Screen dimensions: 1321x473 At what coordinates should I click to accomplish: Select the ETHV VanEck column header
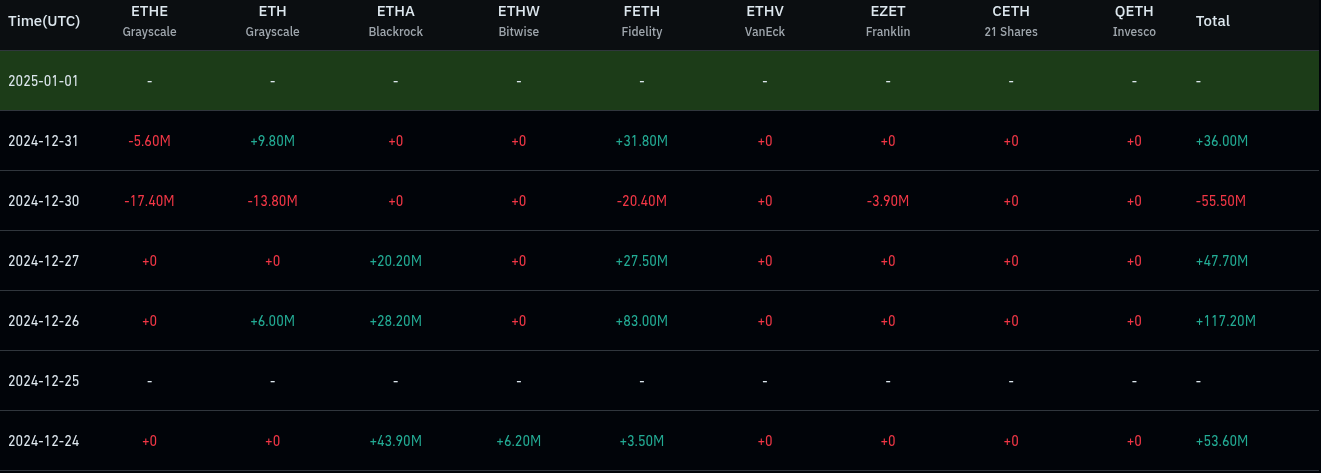pyautogui.click(x=765, y=21)
